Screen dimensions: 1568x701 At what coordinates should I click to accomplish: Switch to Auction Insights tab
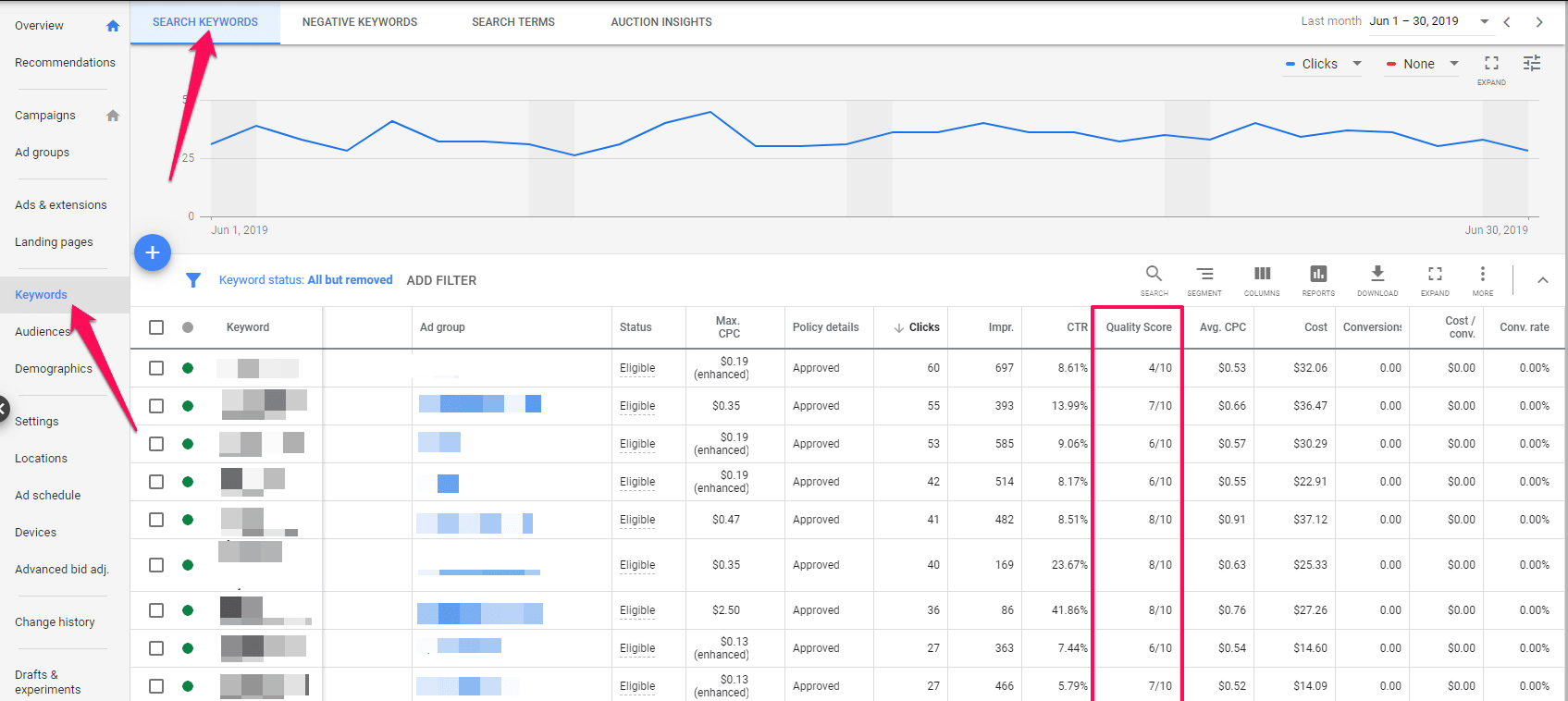click(x=661, y=22)
